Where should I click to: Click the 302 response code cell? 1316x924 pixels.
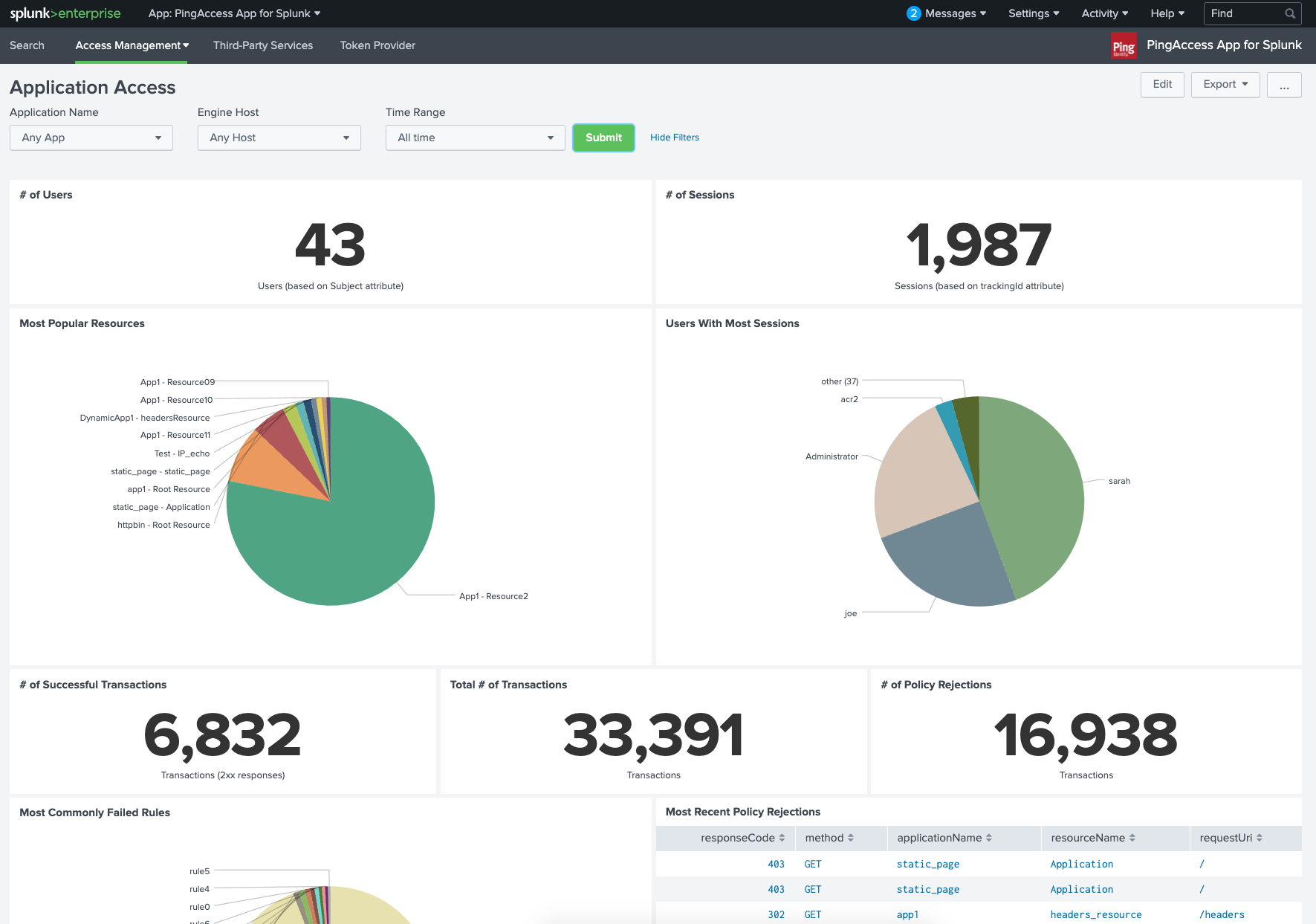click(776, 914)
